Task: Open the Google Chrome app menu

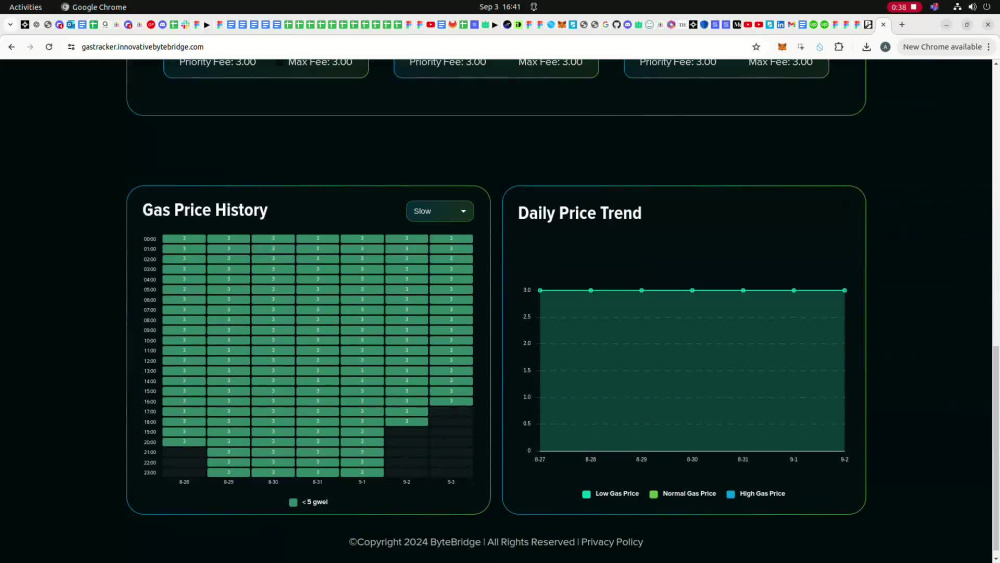Action: click(x=94, y=7)
